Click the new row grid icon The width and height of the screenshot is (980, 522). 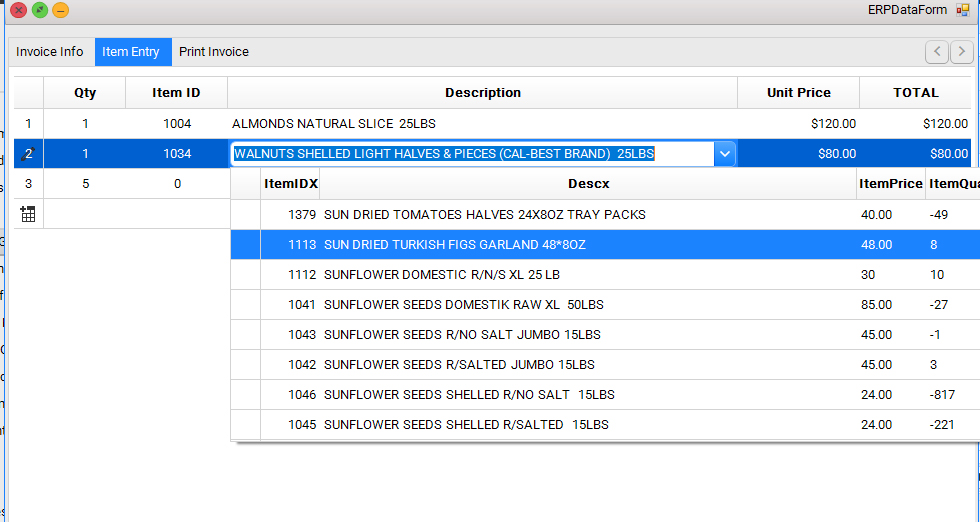point(28,214)
